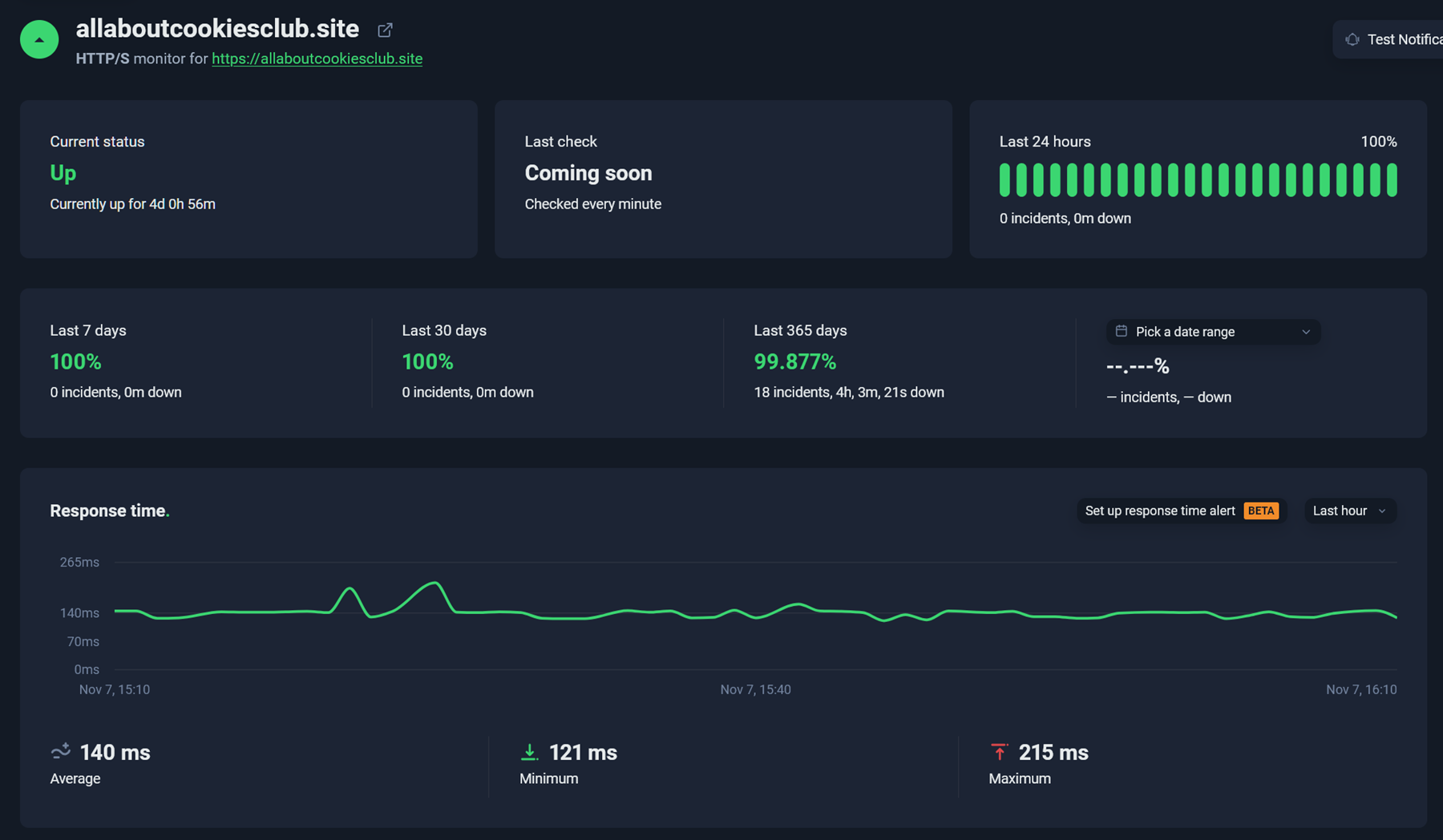Click the 18 incidents text under Last 365 days
1443x840 pixels.
(x=848, y=392)
